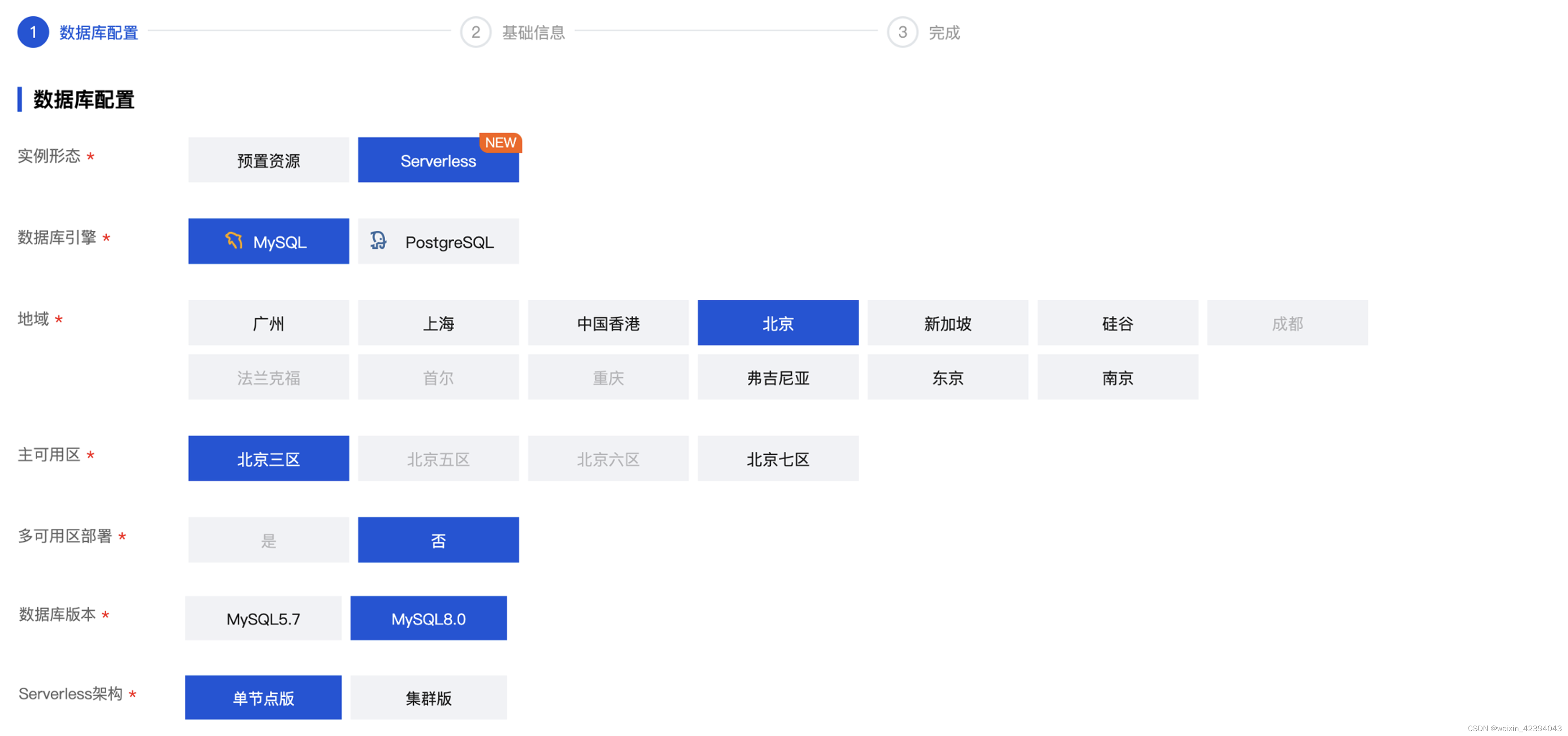Viewport: 1568px width, 736px height.
Task: Click the 实例形态 field label
Action: (x=49, y=157)
